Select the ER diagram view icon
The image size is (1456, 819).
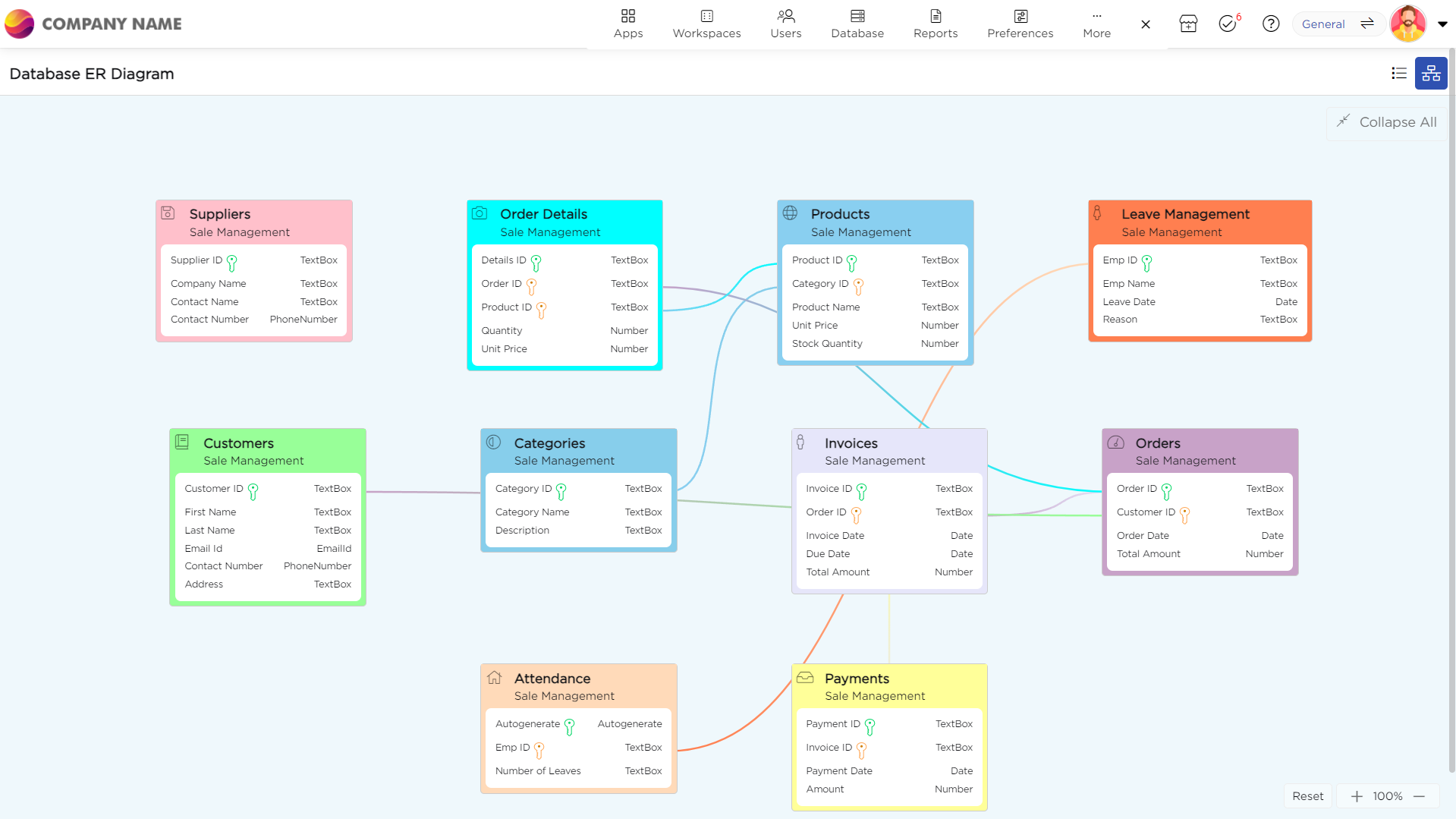tap(1431, 73)
